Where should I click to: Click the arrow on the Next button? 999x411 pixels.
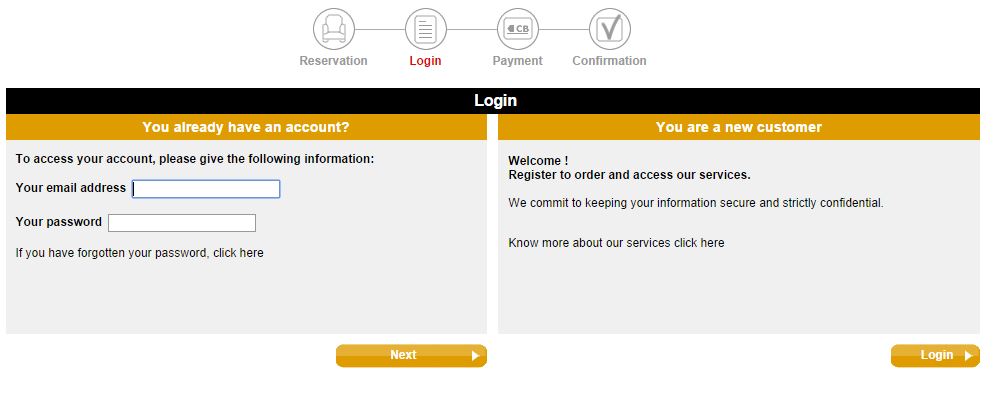(475, 356)
